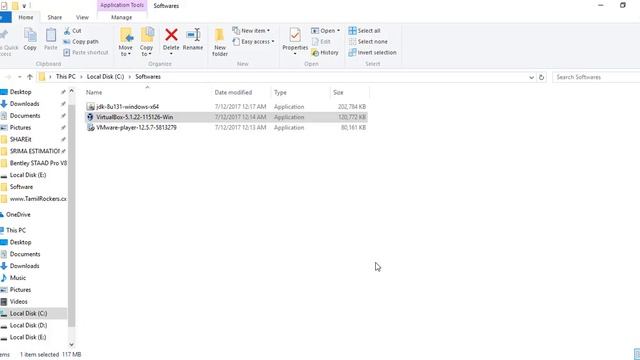Image resolution: width=640 pixels, height=360 pixels.
Task: Sort by the Type column header
Action: [280, 93]
